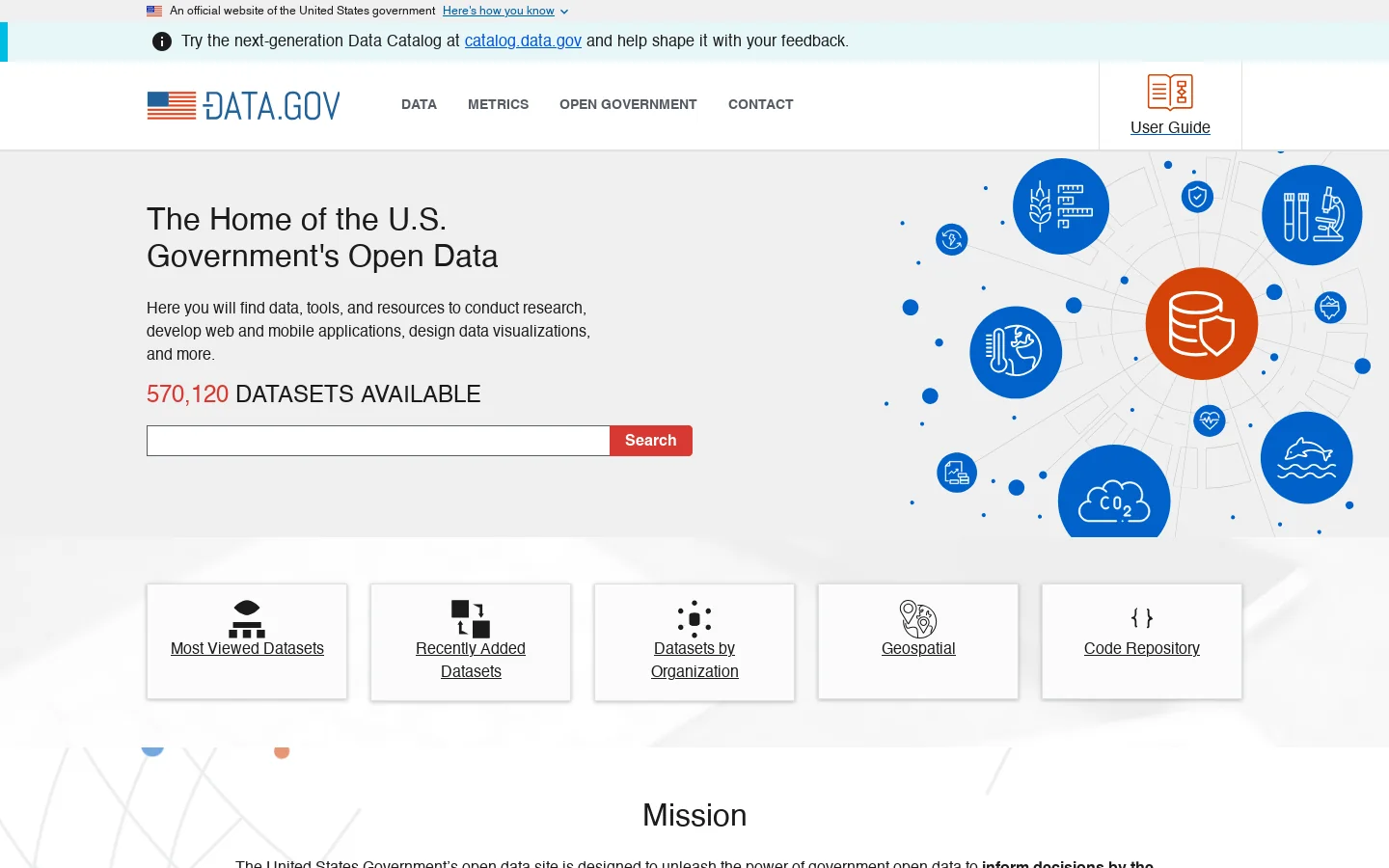Screen dimensions: 1389x868
Task: Open Most Viewed Datasets link
Action: click(247, 648)
